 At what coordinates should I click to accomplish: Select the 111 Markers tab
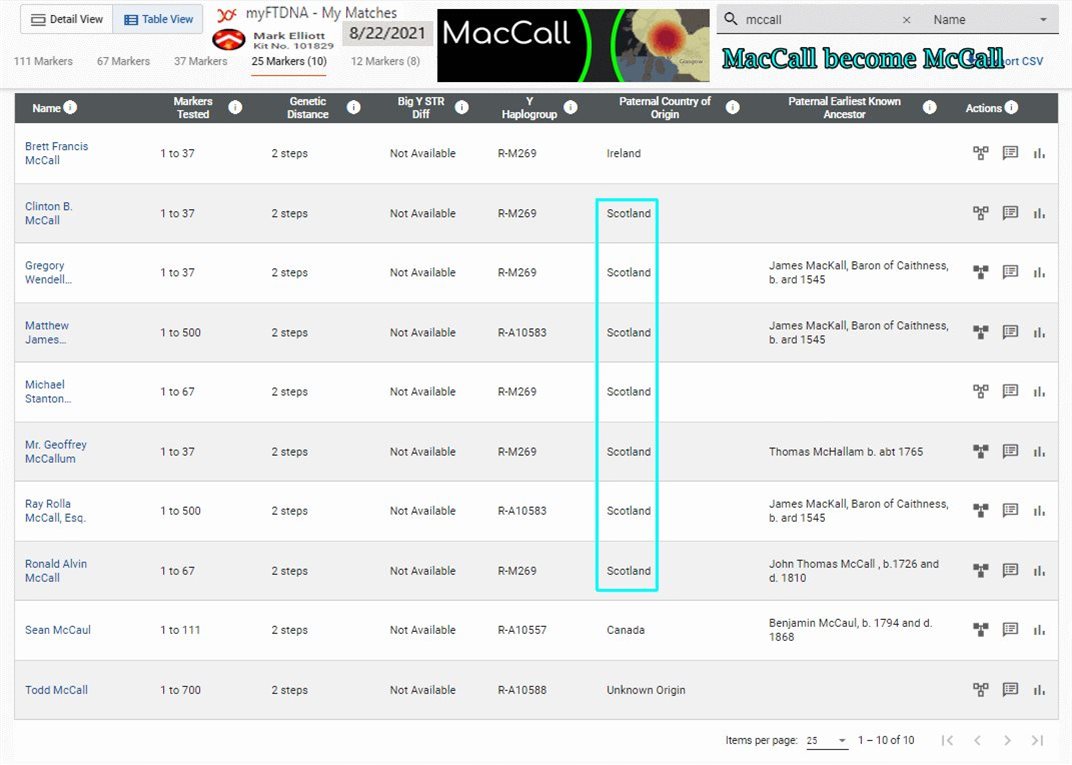pyautogui.click(x=43, y=61)
